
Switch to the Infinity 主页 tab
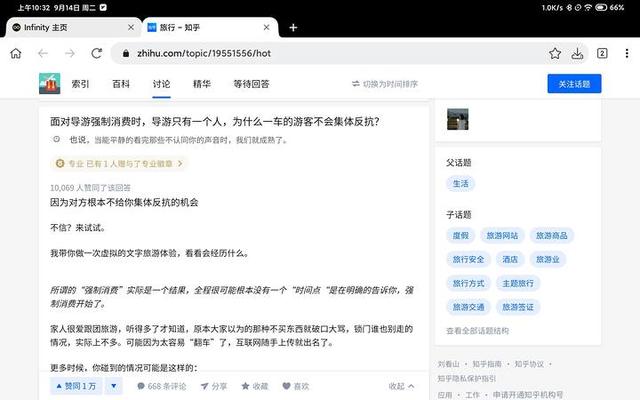(73, 27)
